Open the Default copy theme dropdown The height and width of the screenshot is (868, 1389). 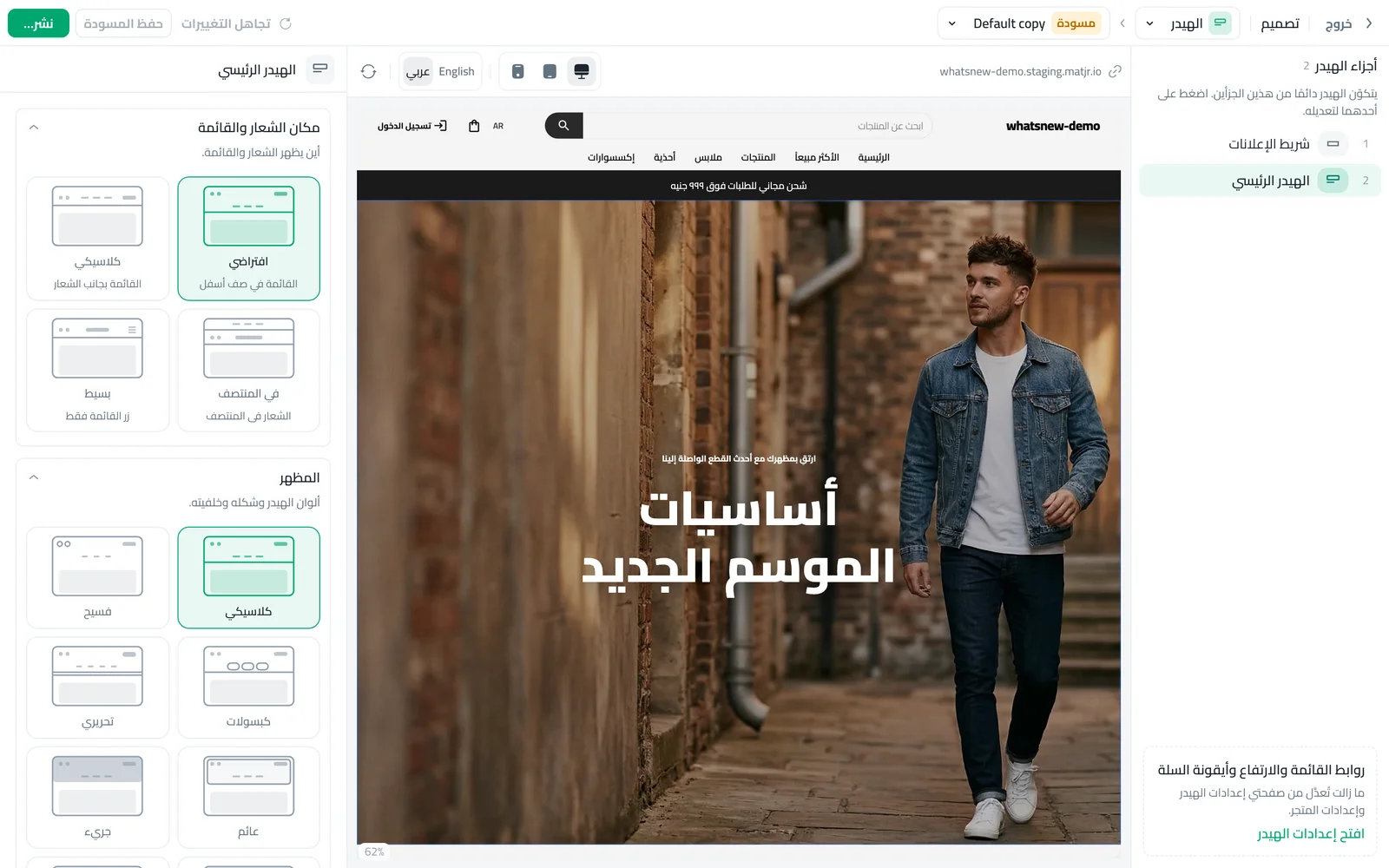1024,23
